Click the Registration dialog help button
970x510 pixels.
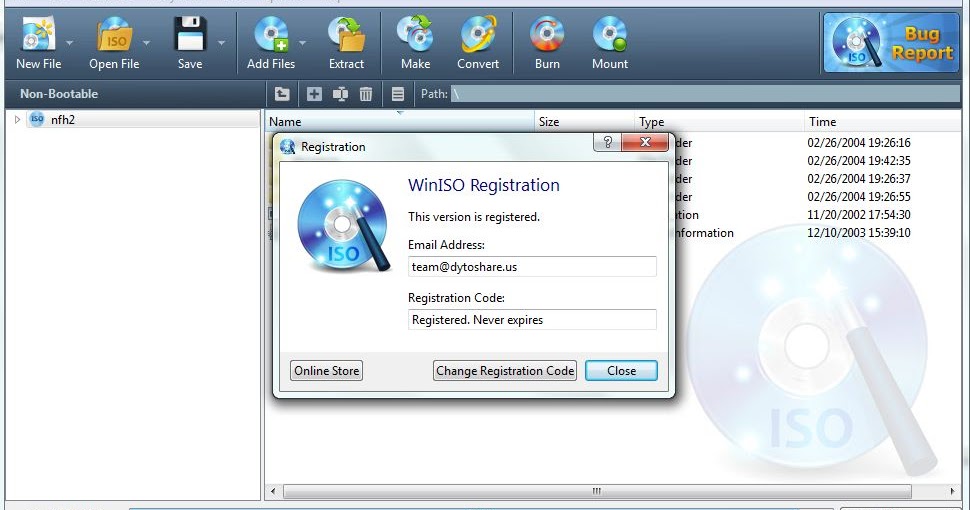607,142
